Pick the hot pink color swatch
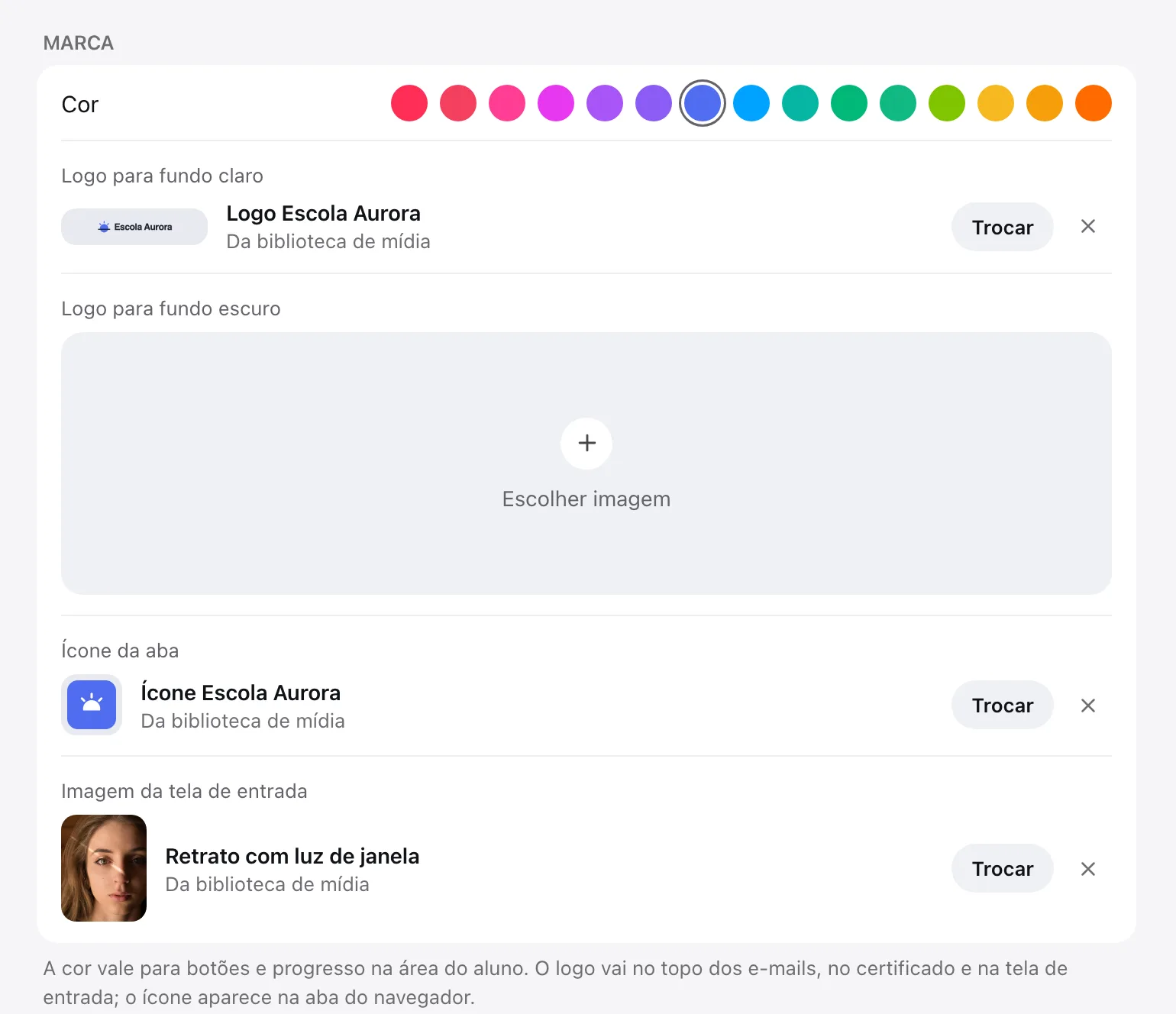Screen dimensions: 1176x1014 [507, 103]
